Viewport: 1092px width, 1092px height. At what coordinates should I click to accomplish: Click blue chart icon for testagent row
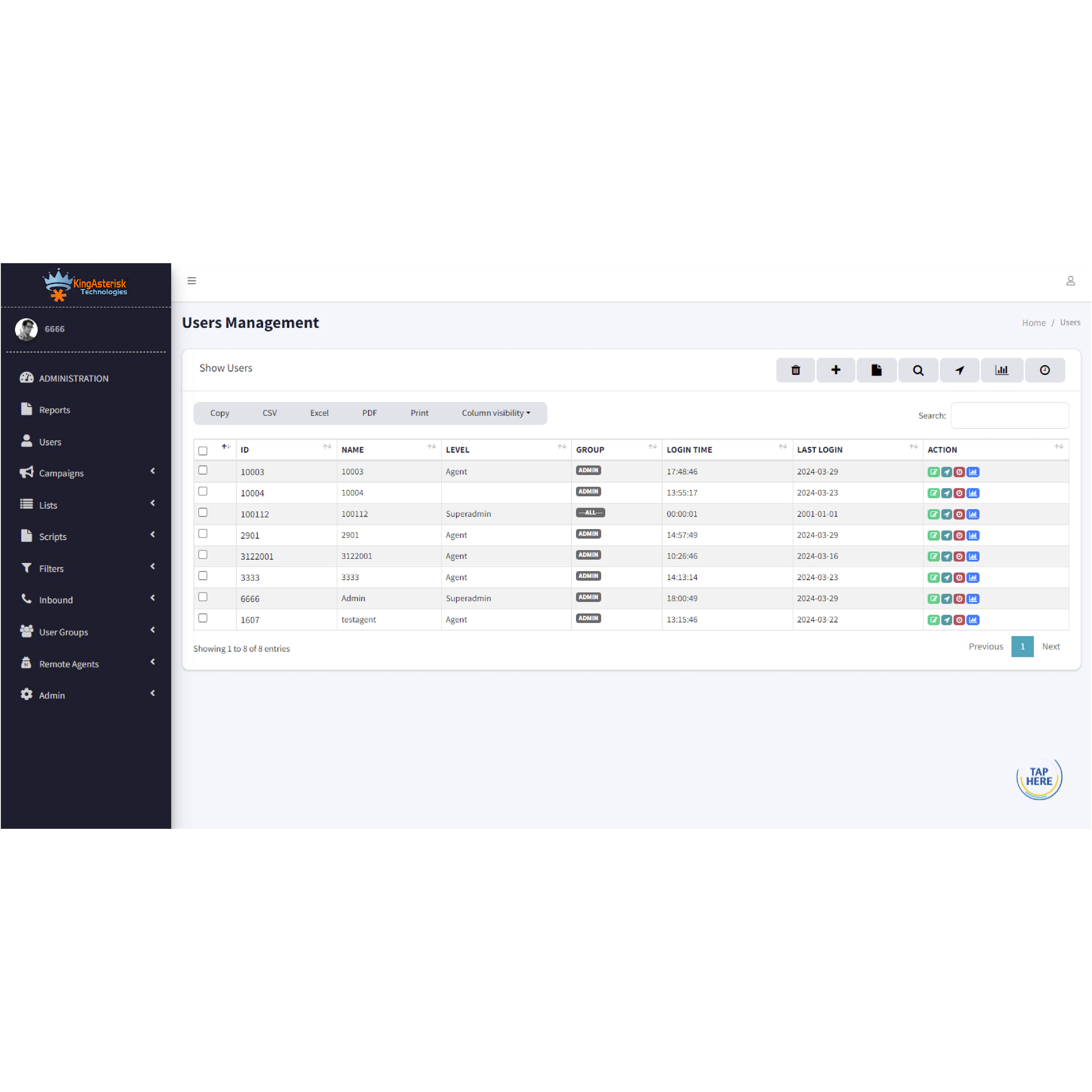973,620
